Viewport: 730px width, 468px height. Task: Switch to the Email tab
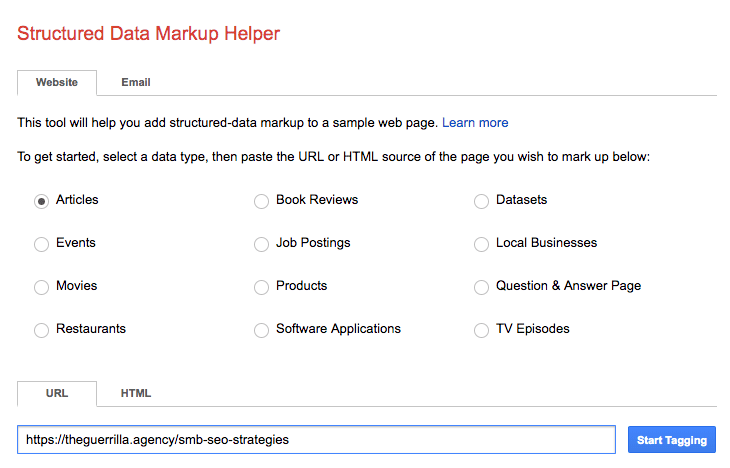(136, 82)
